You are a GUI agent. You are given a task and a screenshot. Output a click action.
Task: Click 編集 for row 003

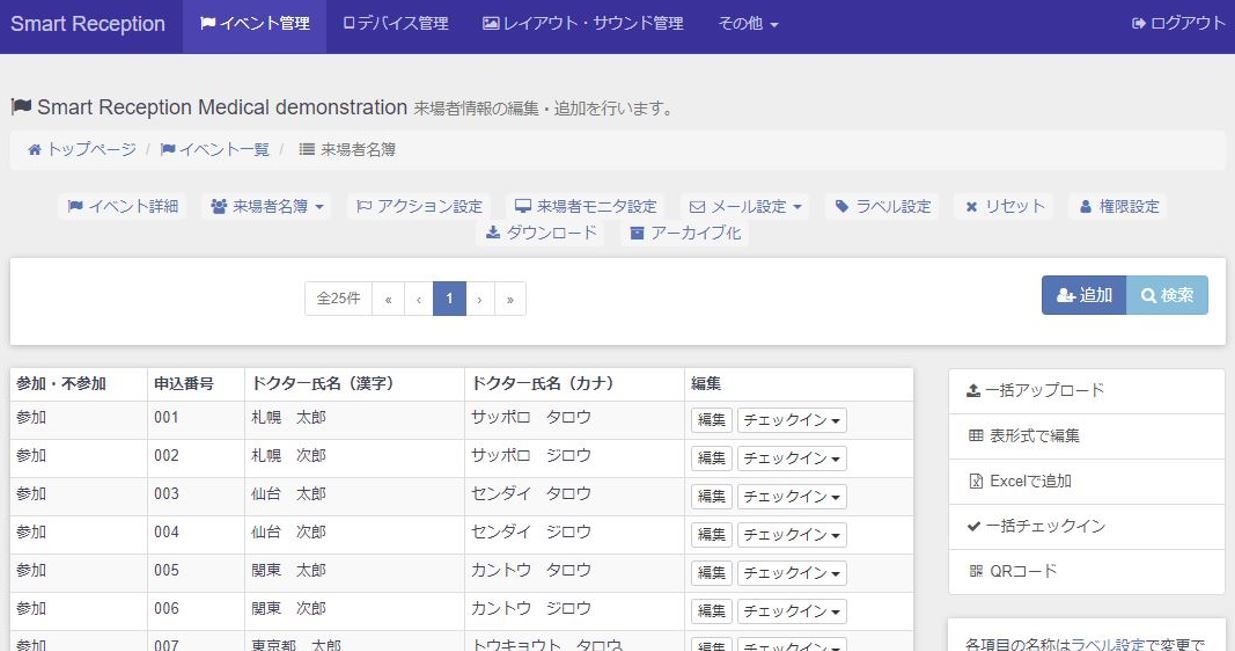tap(711, 496)
